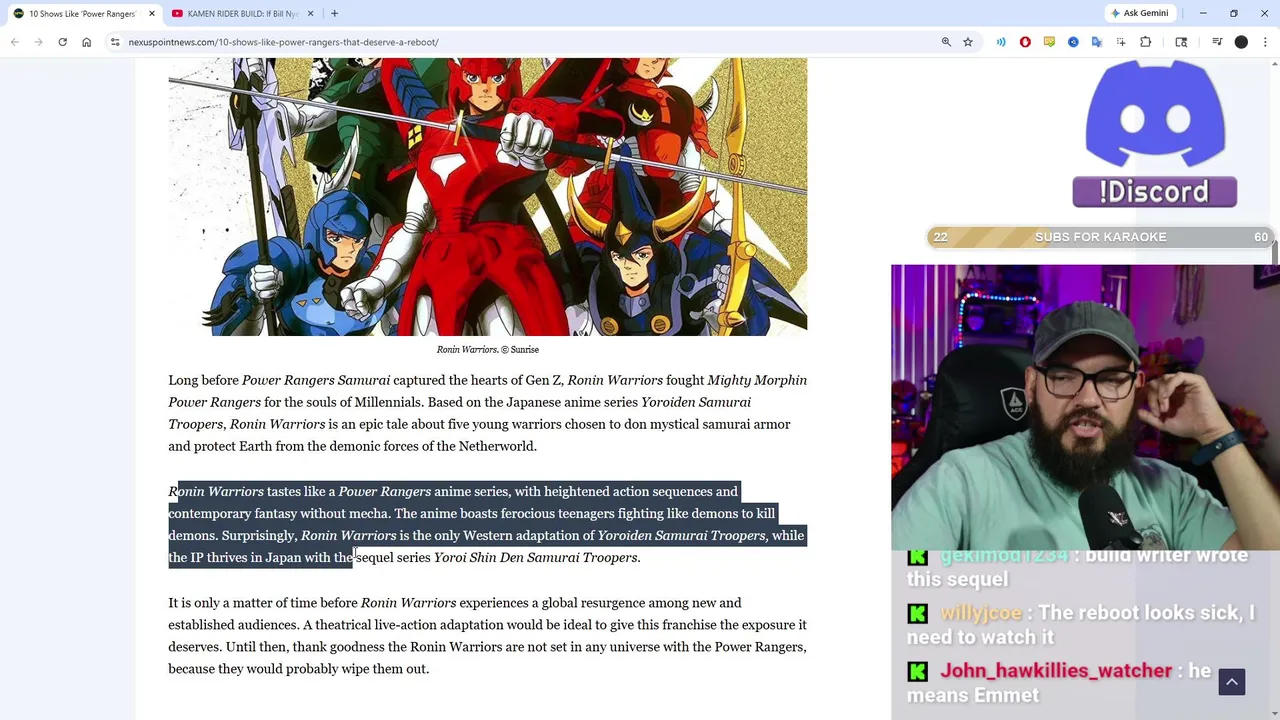
Task: Click the 'It is only a matter' paragraph
Action: pyautogui.click(x=487, y=636)
